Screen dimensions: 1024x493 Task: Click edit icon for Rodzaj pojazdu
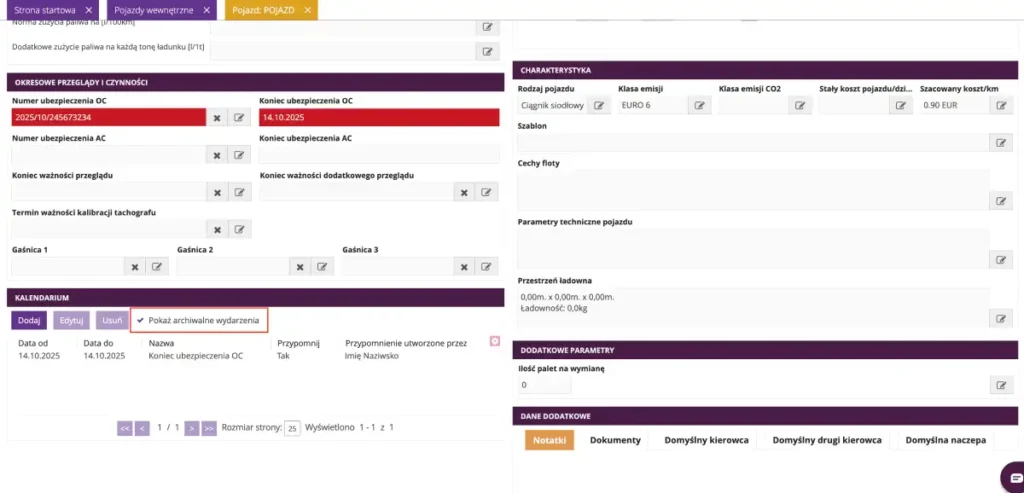tap(599, 105)
